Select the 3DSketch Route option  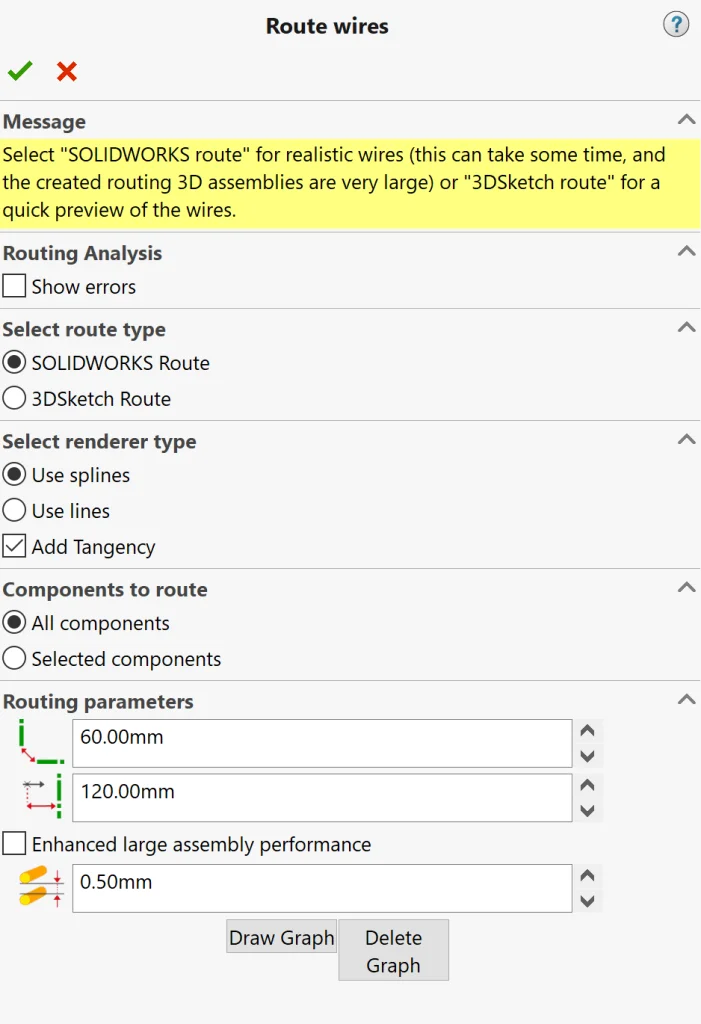[x=14, y=399]
